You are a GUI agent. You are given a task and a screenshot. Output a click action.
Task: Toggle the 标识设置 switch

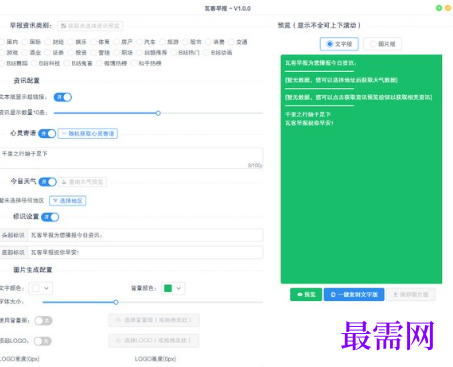coord(50,217)
